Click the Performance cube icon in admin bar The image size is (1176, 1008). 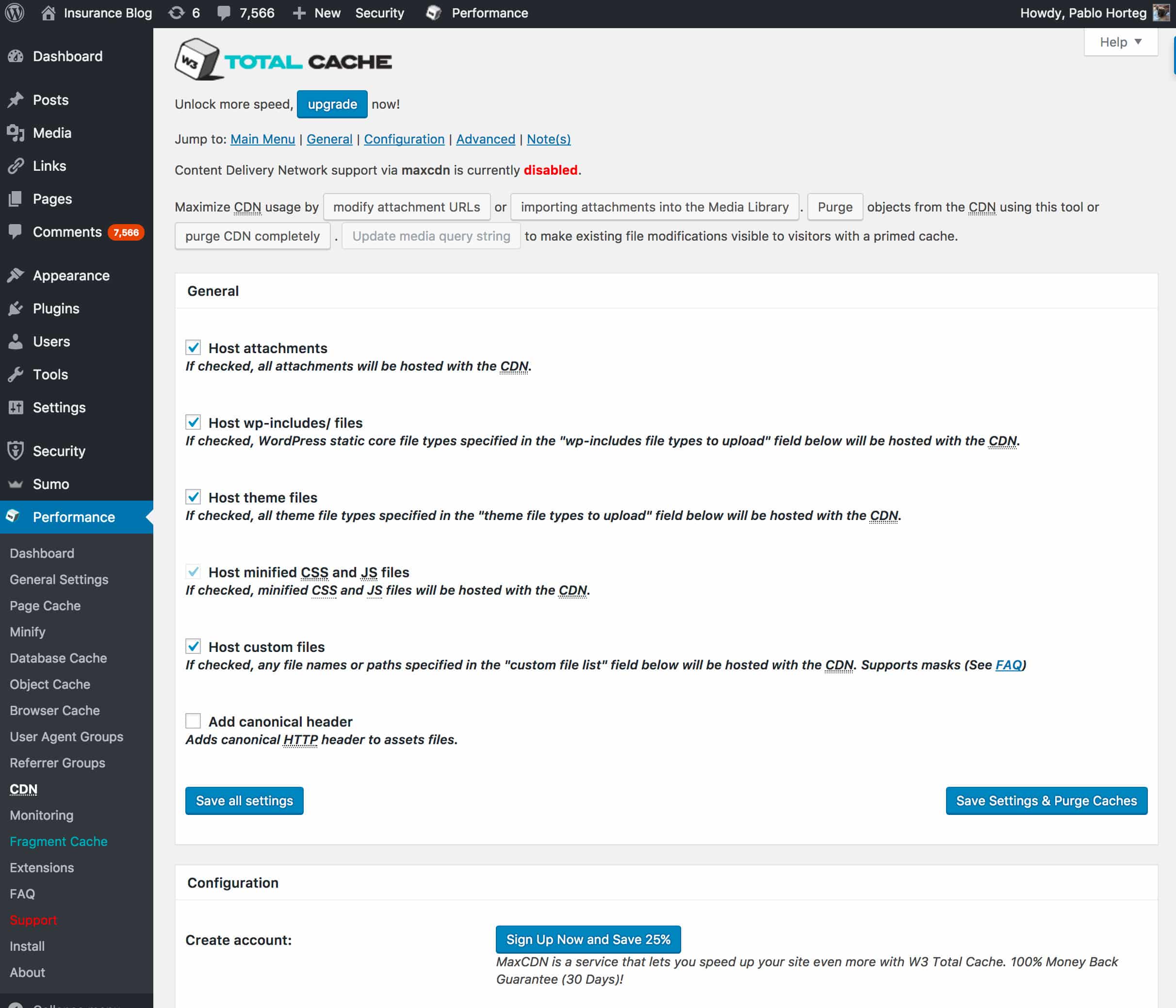pos(434,13)
